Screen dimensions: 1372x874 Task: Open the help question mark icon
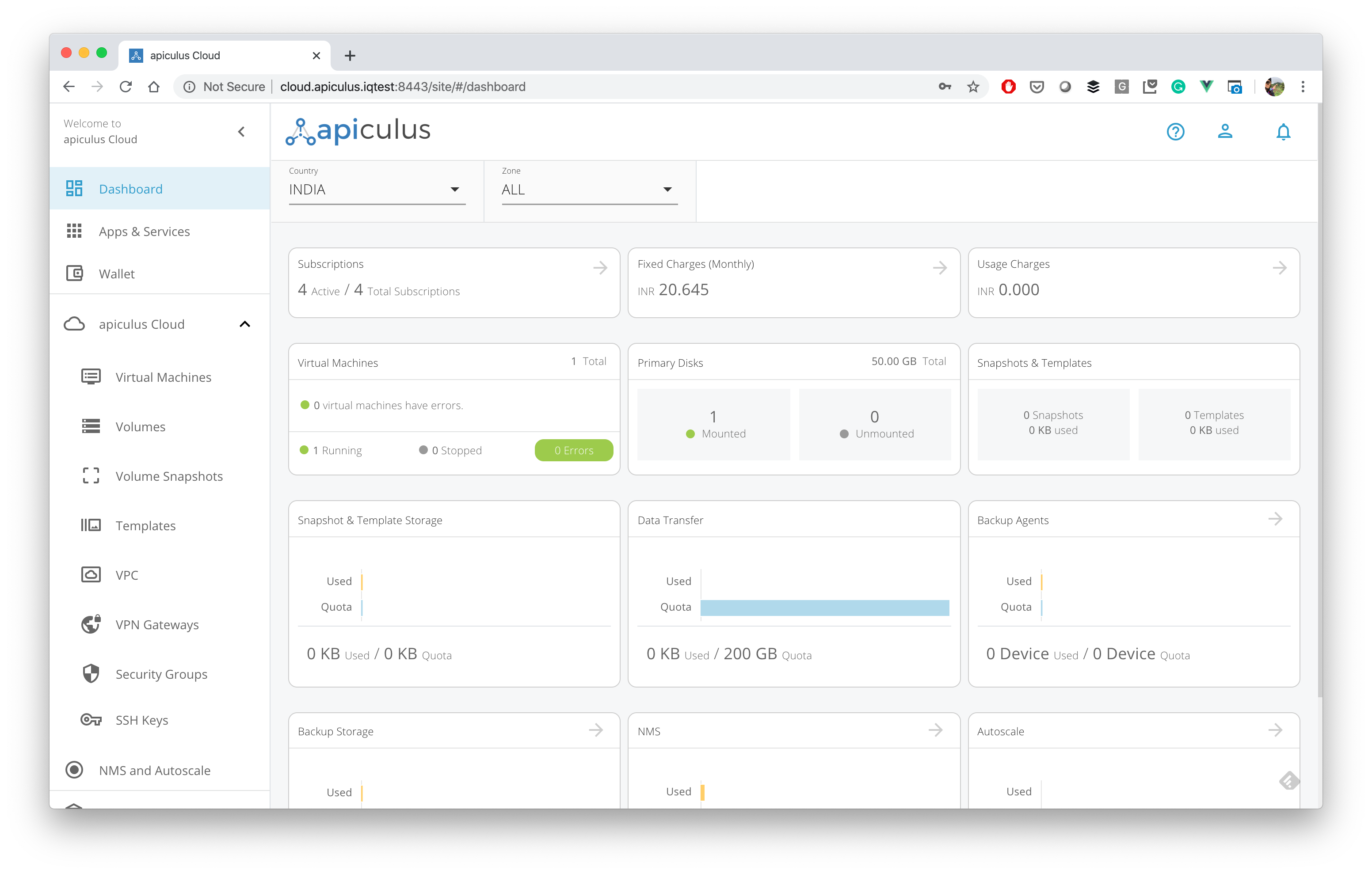[1175, 132]
